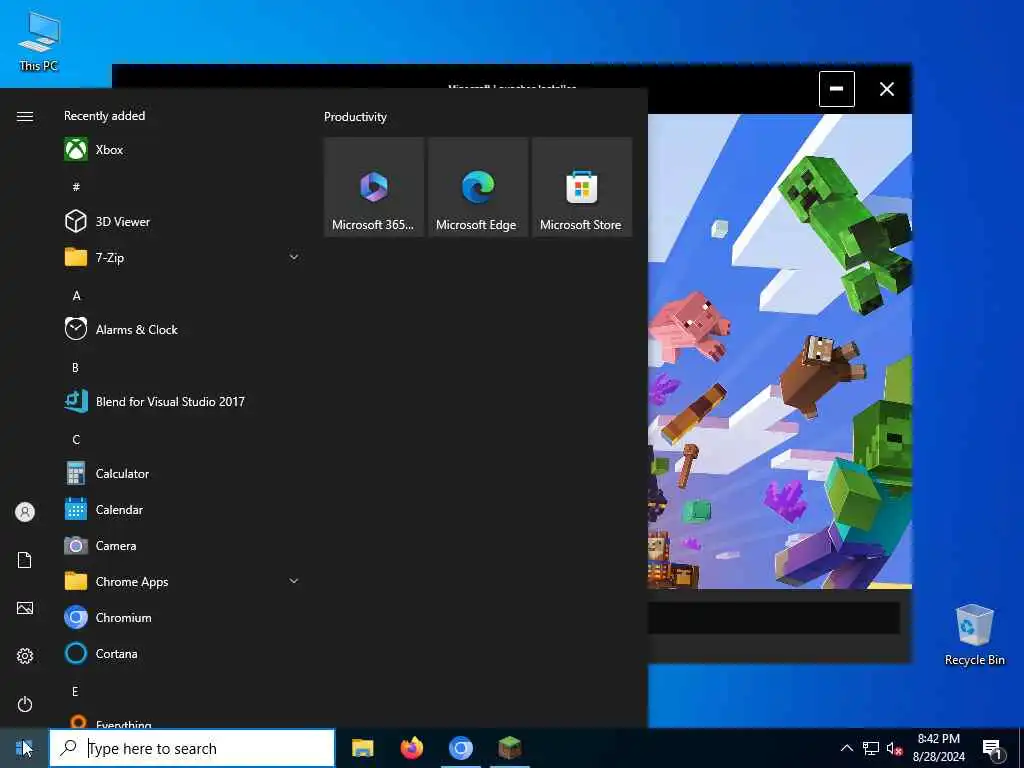Image resolution: width=1024 pixels, height=768 pixels.
Task: Open Xbox app from Recently added
Action: (x=182, y=150)
